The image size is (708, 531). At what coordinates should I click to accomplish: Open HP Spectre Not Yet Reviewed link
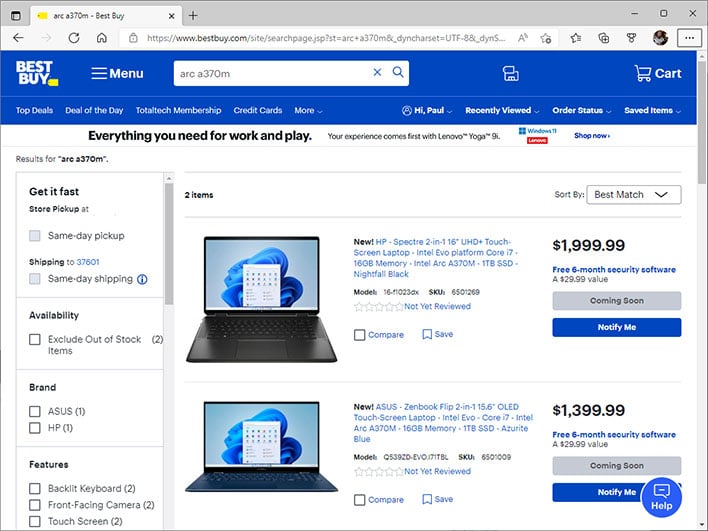pos(437,307)
